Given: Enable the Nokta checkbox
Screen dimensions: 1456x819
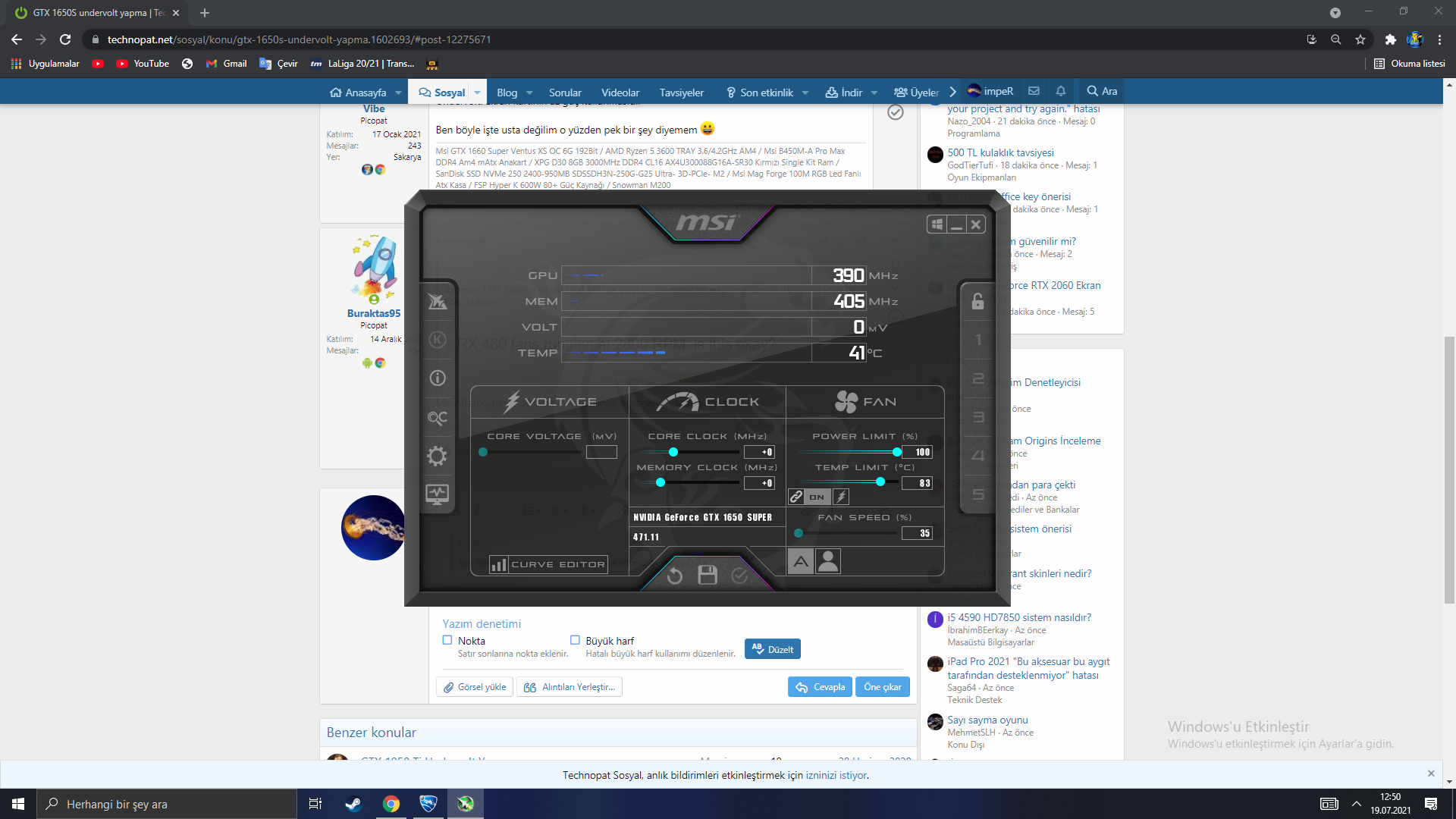Looking at the screenshot, I should pyautogui.click(x=447, y=640).
